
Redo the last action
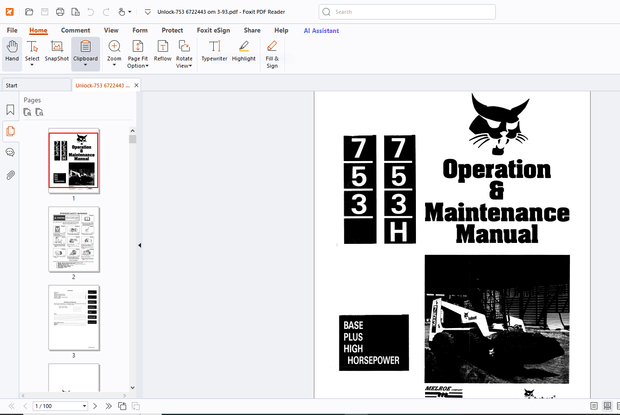coord(106,12)
